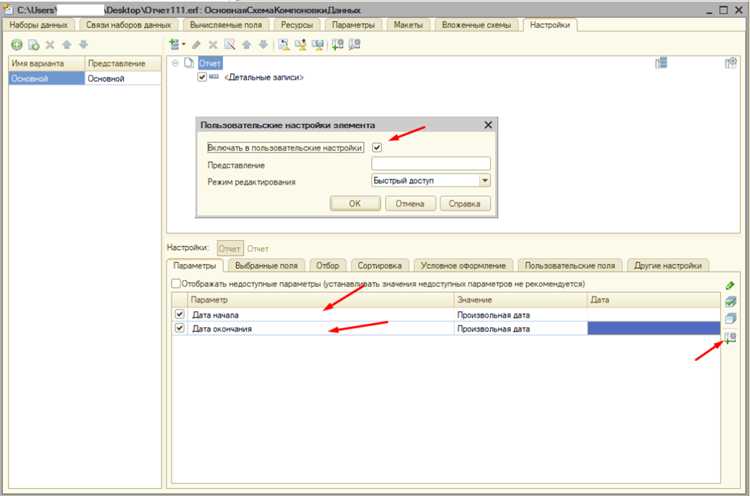The height and width of the screenshot is (496, 750).
Task: Move the variant down in the list
Action: [x=83, y=44]
